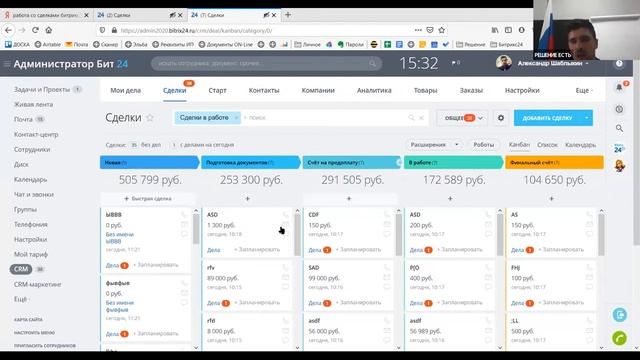Image resolution: width=640 pixels, height=360 pixels.
Task: Open the Товары tab
Action: (x=425, y=91)
